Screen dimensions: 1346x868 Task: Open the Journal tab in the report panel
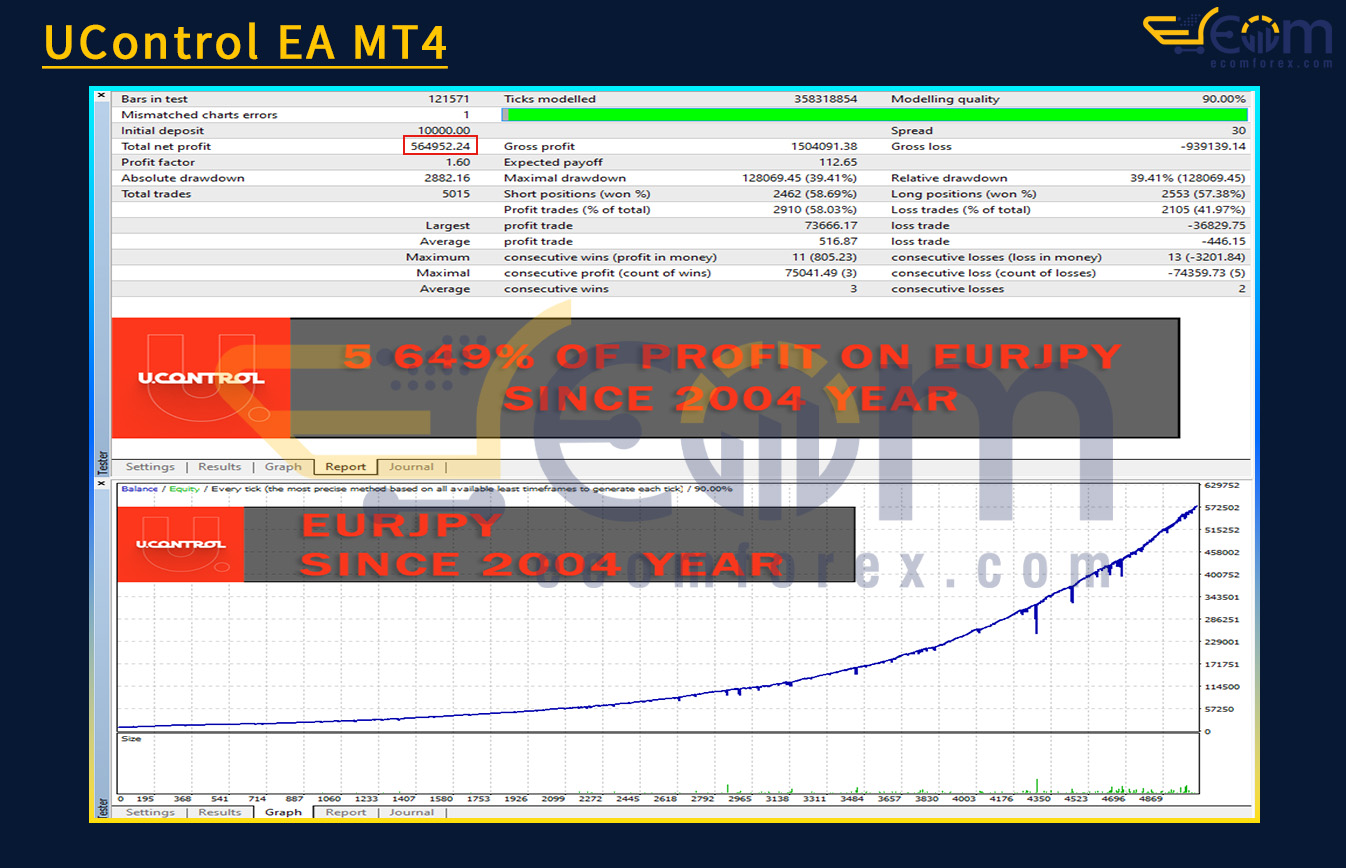411,467
